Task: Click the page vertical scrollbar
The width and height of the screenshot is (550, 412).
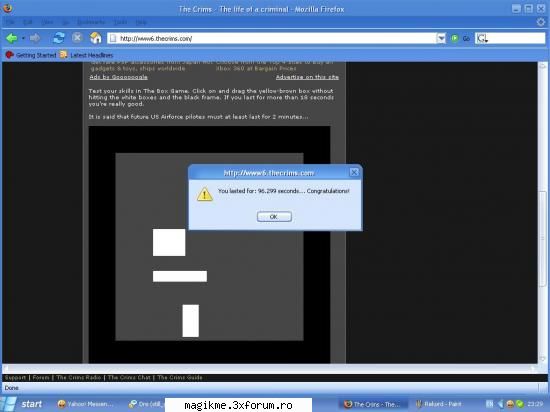Action: [542, 212]
